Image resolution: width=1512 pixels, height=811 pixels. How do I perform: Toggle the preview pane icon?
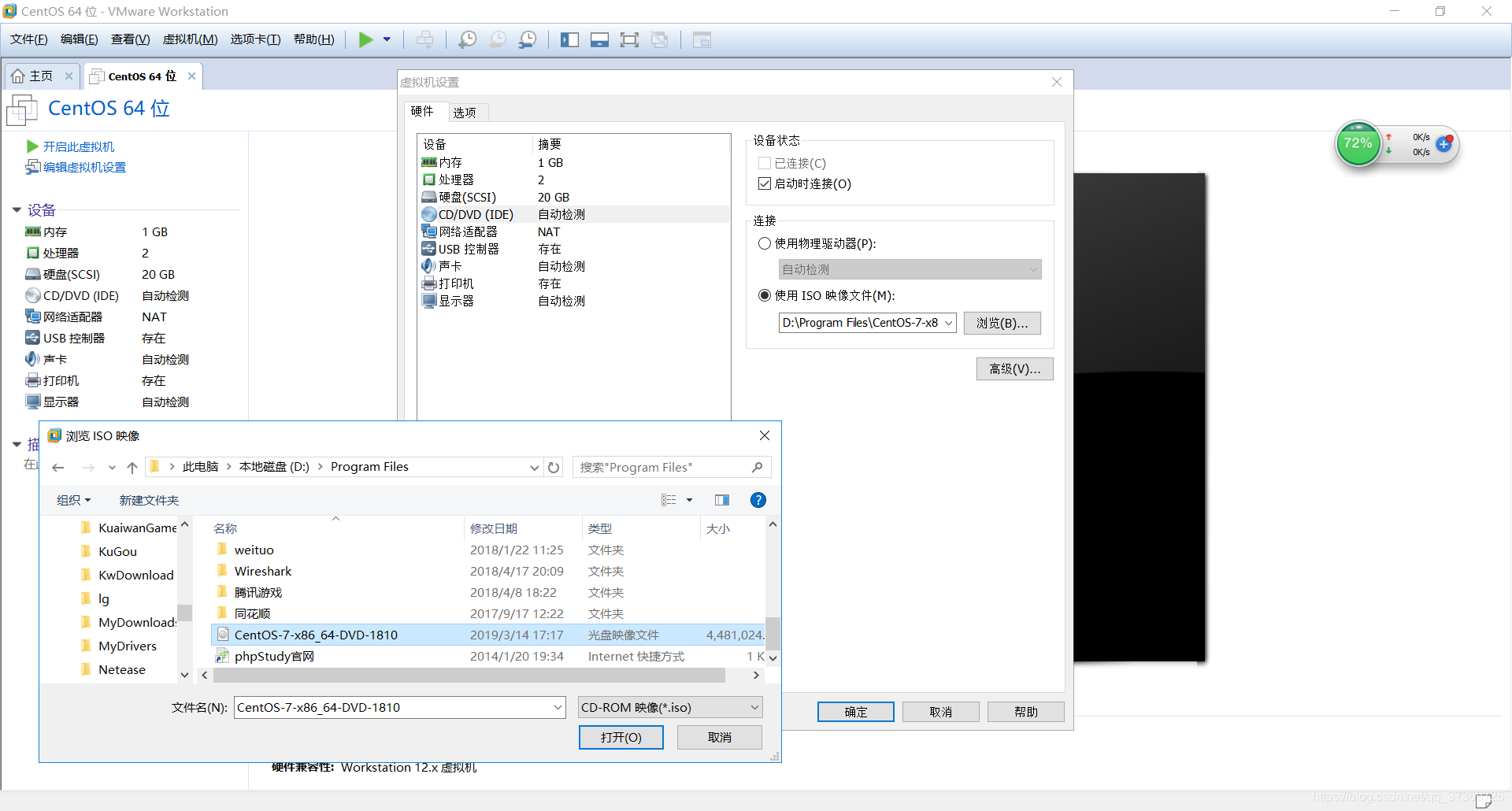721,500
